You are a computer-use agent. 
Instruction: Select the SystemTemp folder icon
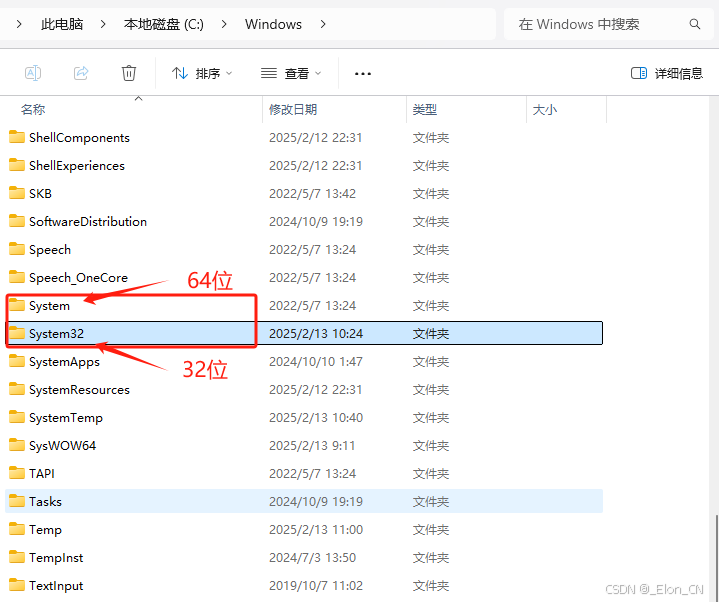17,417
